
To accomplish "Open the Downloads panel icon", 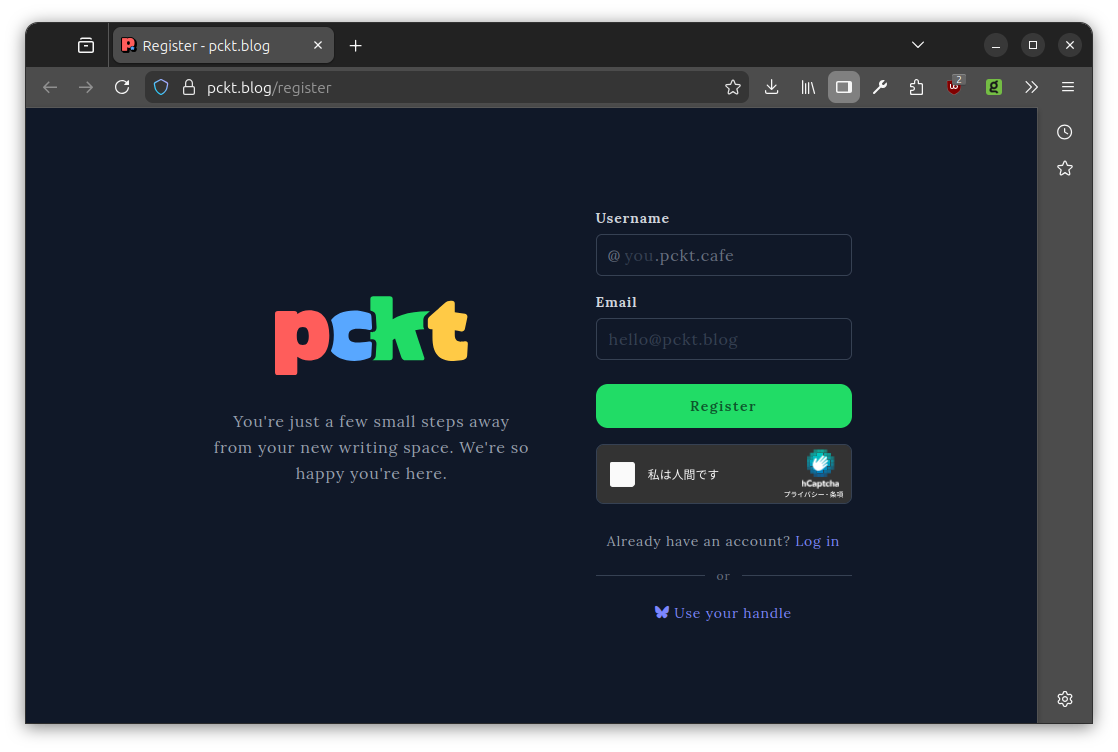I will pos(771,87).
